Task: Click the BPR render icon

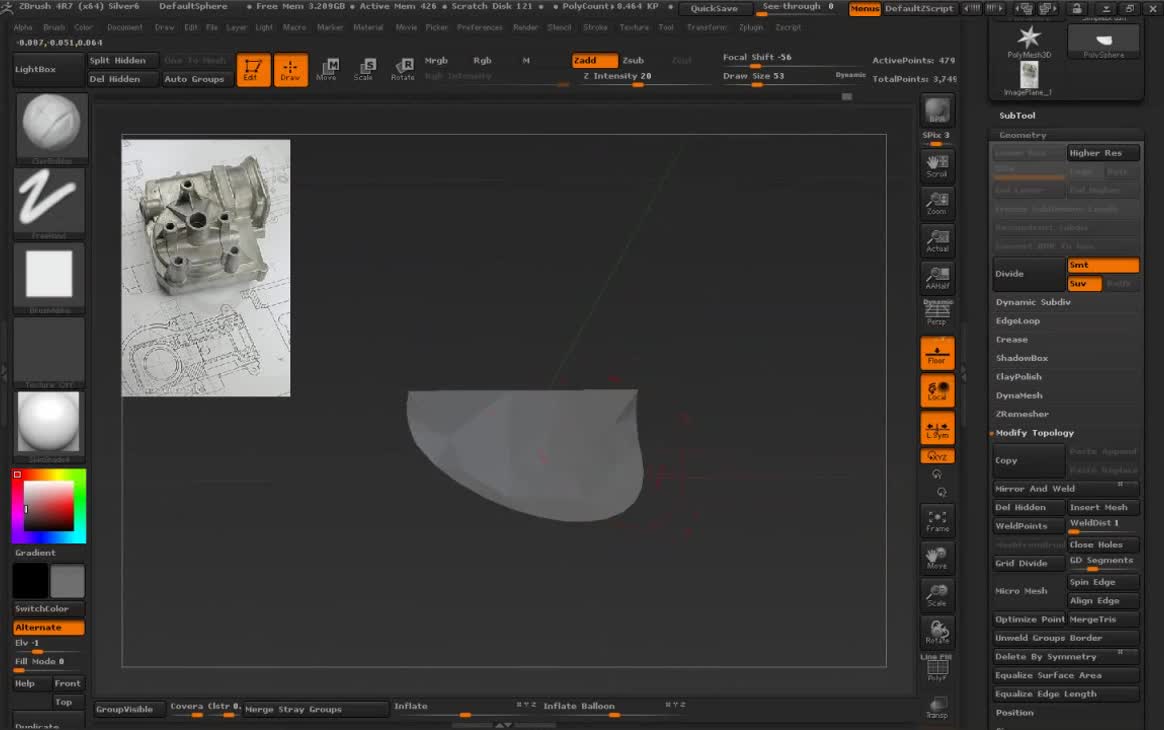Action: 937,111
